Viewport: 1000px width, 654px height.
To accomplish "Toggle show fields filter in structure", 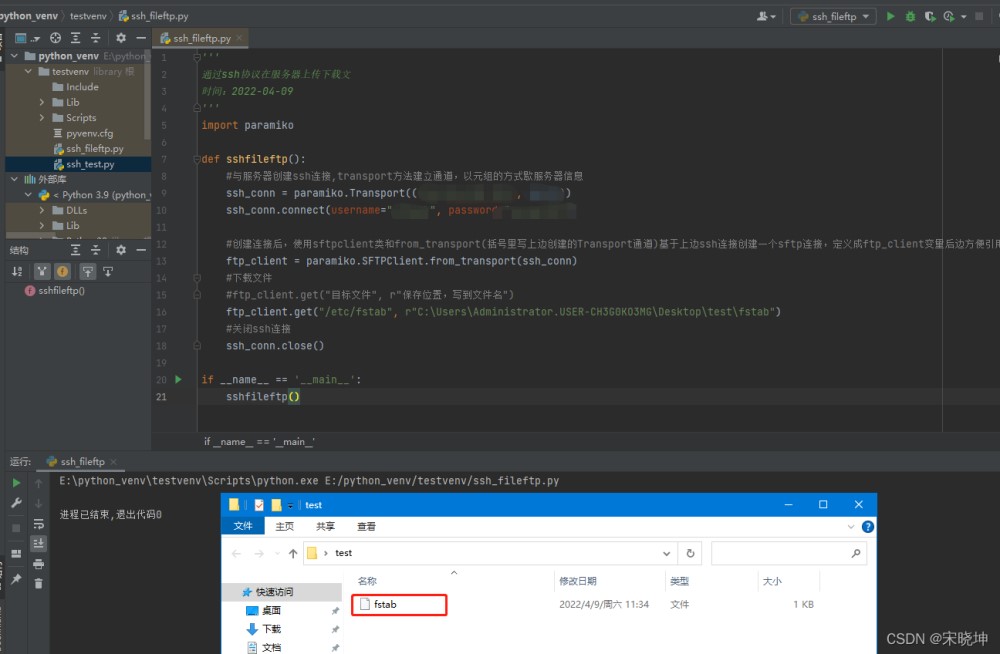I will click(62, 272).
